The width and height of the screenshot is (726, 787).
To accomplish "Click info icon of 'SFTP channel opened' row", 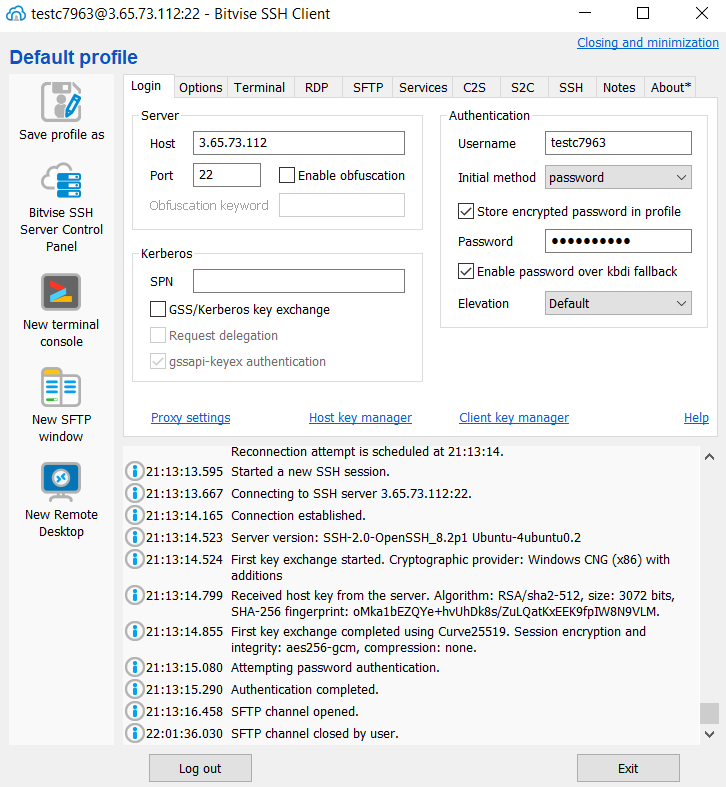I will pyautogui.click(x=134, y=712).
